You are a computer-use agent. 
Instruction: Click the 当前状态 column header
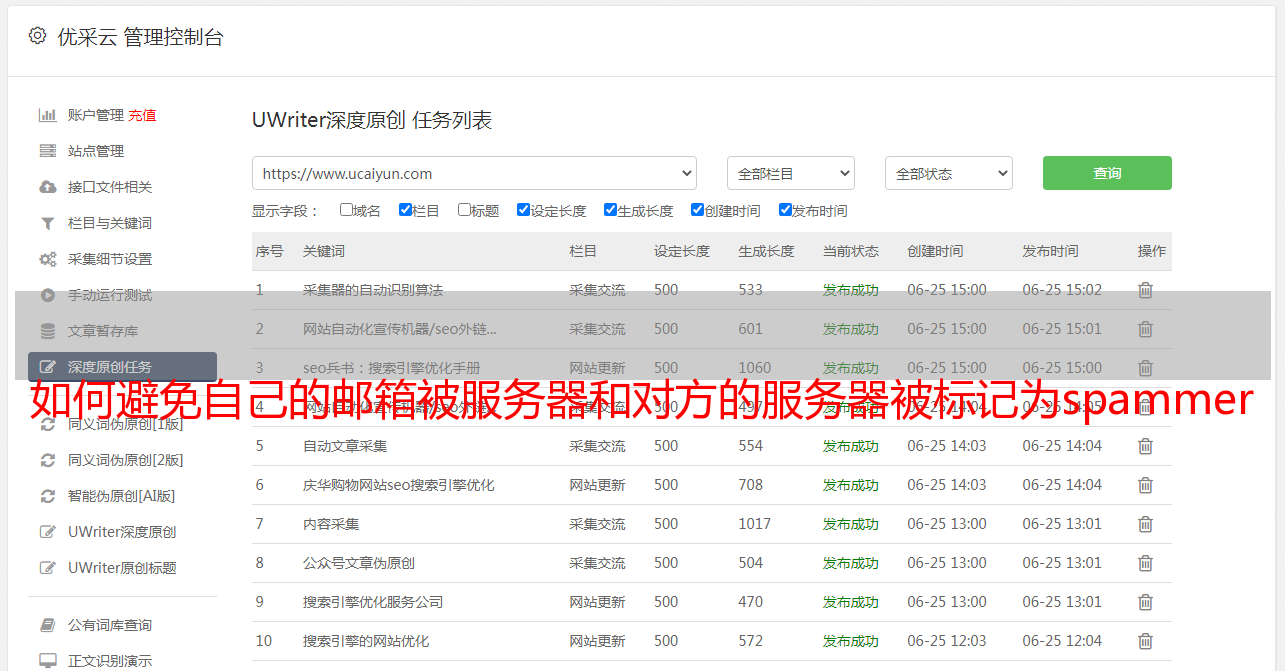click(851, 251)
